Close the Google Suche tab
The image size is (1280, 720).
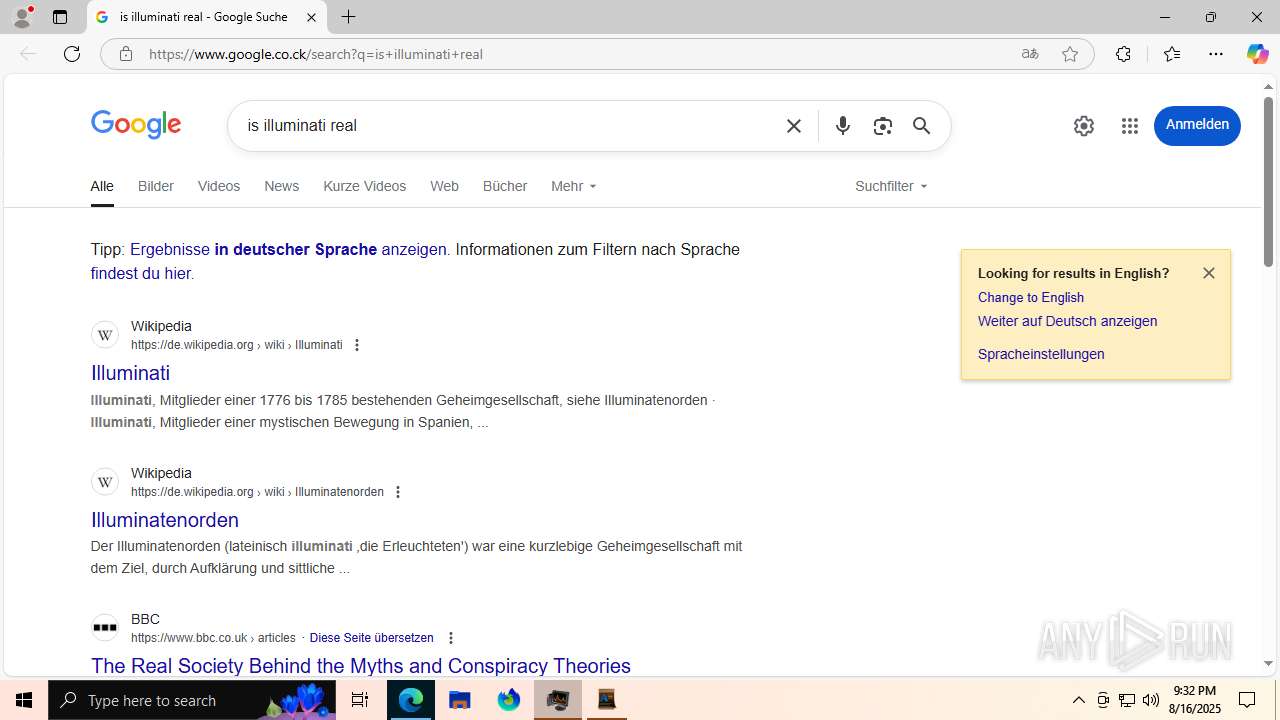(311, 17)
